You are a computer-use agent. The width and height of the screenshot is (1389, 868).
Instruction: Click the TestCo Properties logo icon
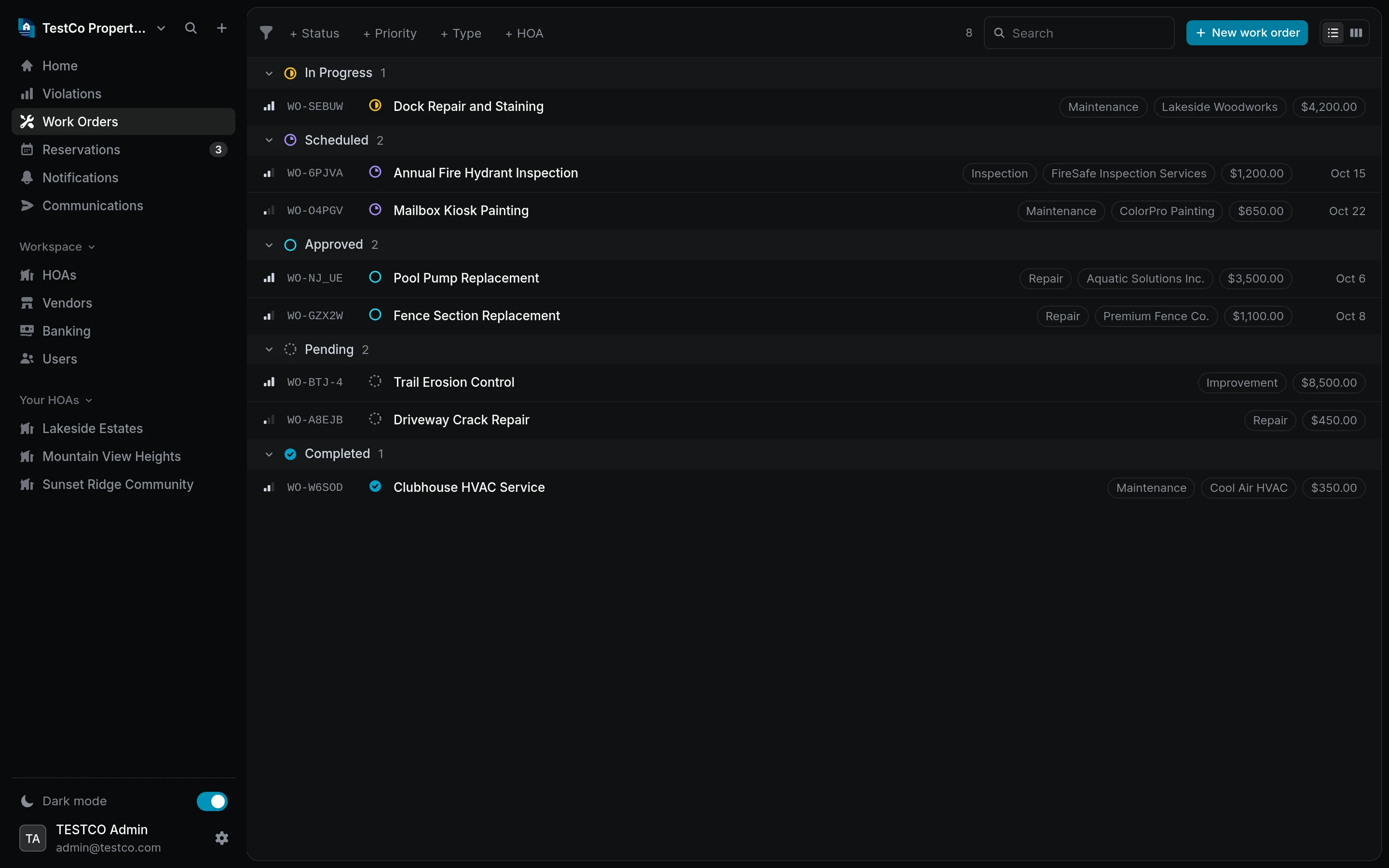27,27
